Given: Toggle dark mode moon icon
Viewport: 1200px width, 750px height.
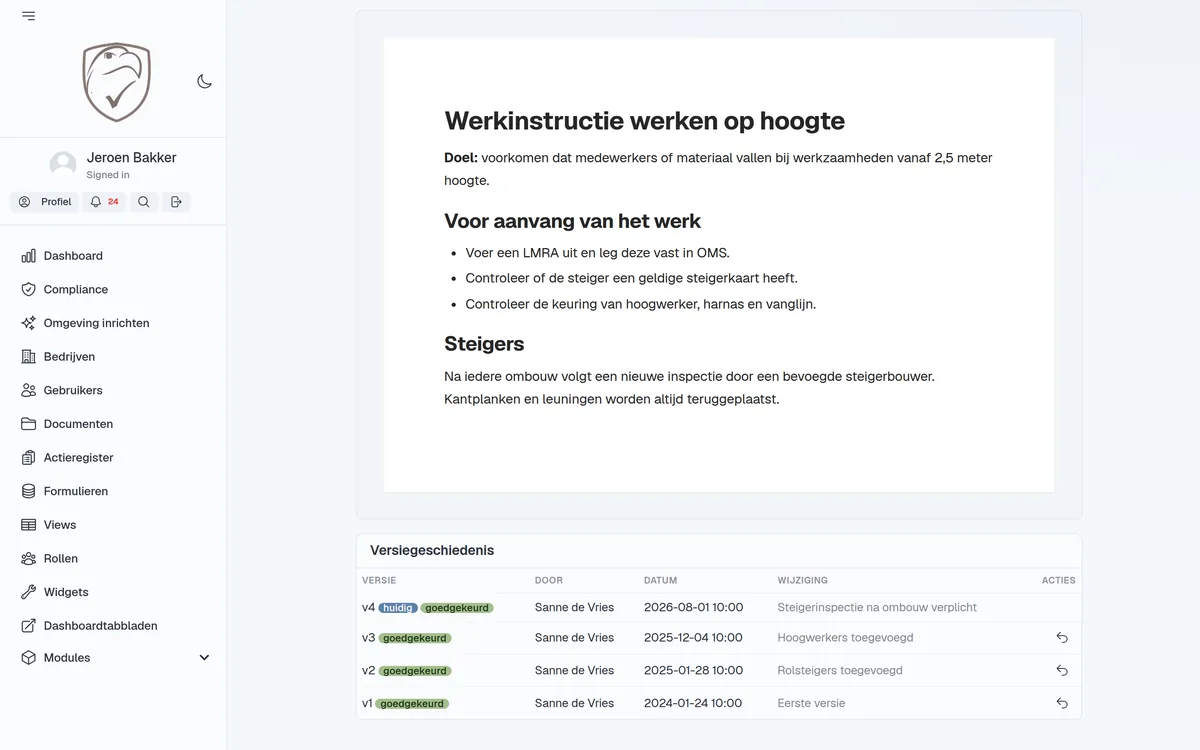Looking at the screenshot, I should [x=204, y=82].
